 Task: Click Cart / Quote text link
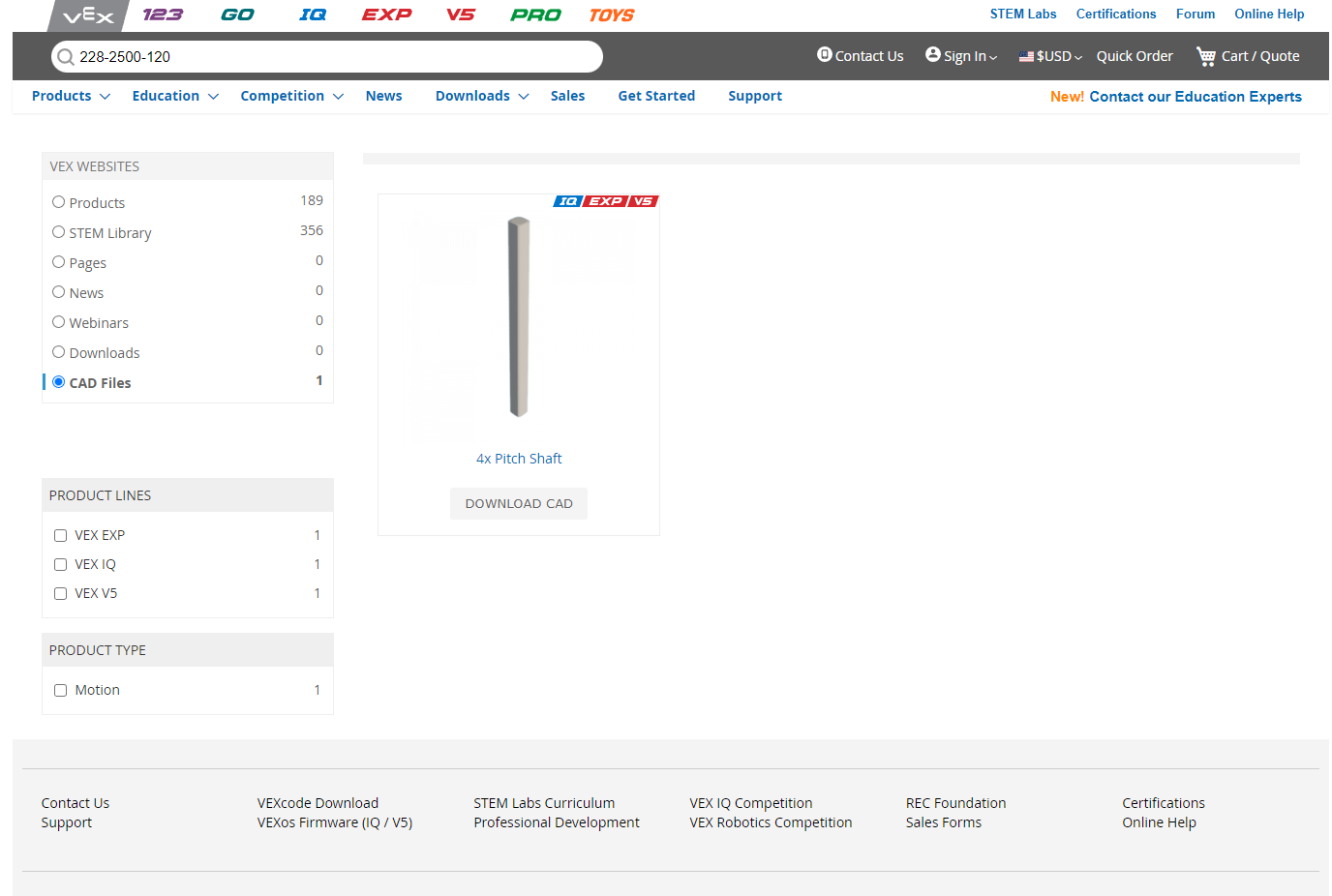click(x=1260, y=56)
